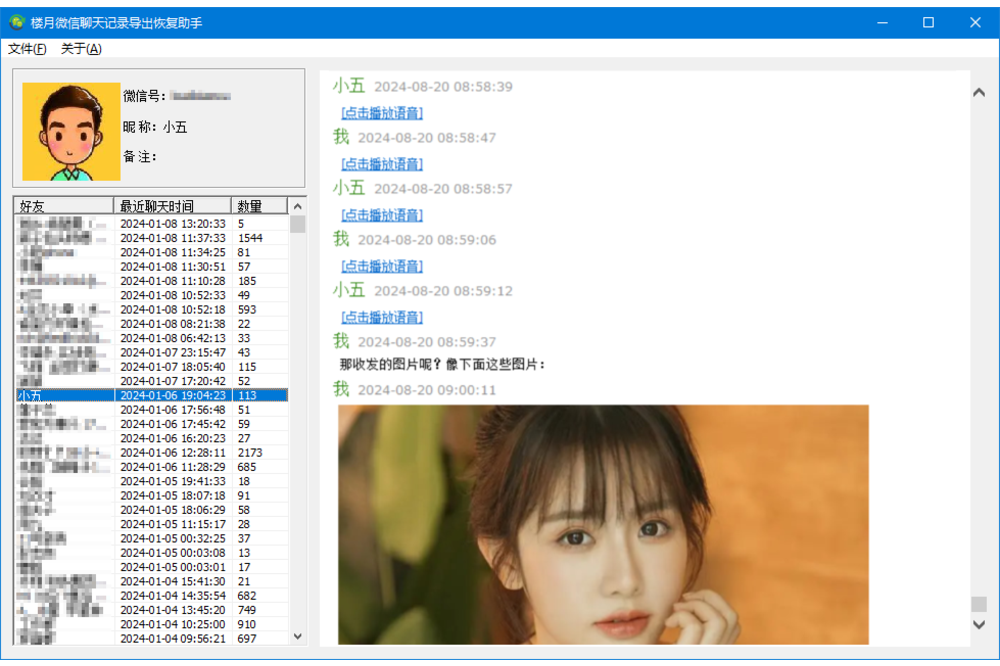Play 小五's voice message from 08:58:39
Viewport: 1000px width, 666px height.
point(382,113)
